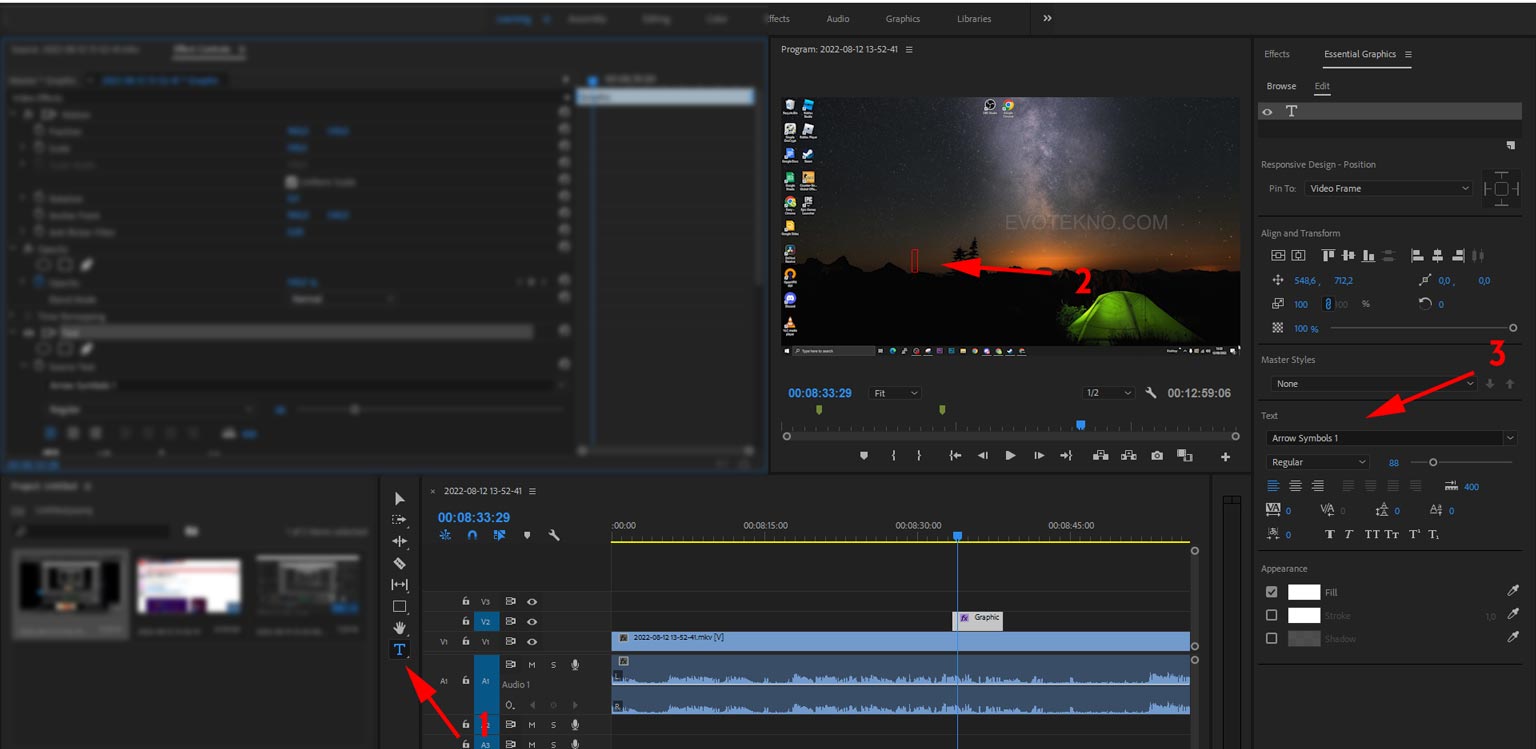The image size is (1536, 749).
Task: Open the program monitor settings wrench
Action: pyautogui.click(x=1153, y=392)
